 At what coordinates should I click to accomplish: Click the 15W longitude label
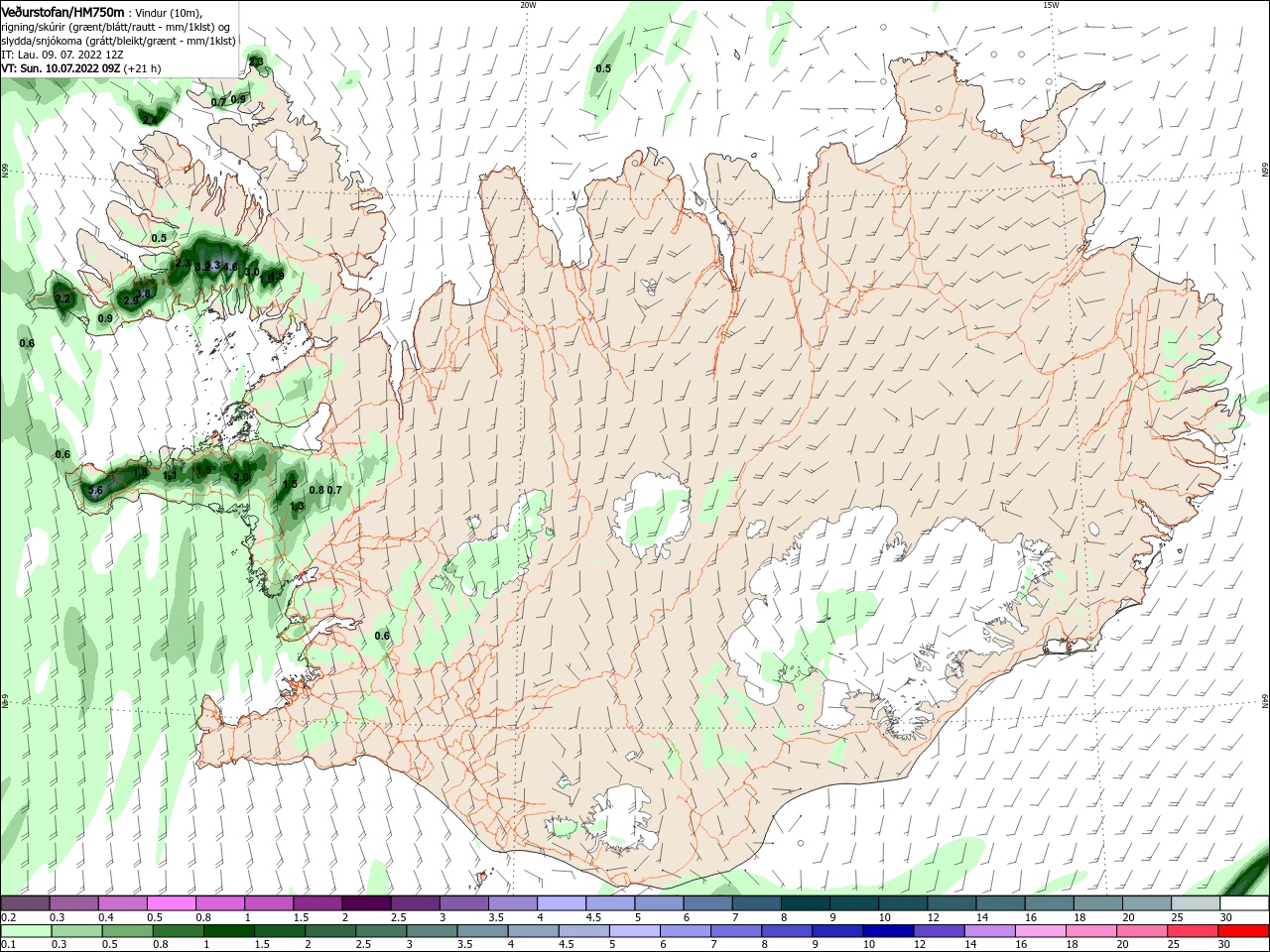(x=1051, y=5)
